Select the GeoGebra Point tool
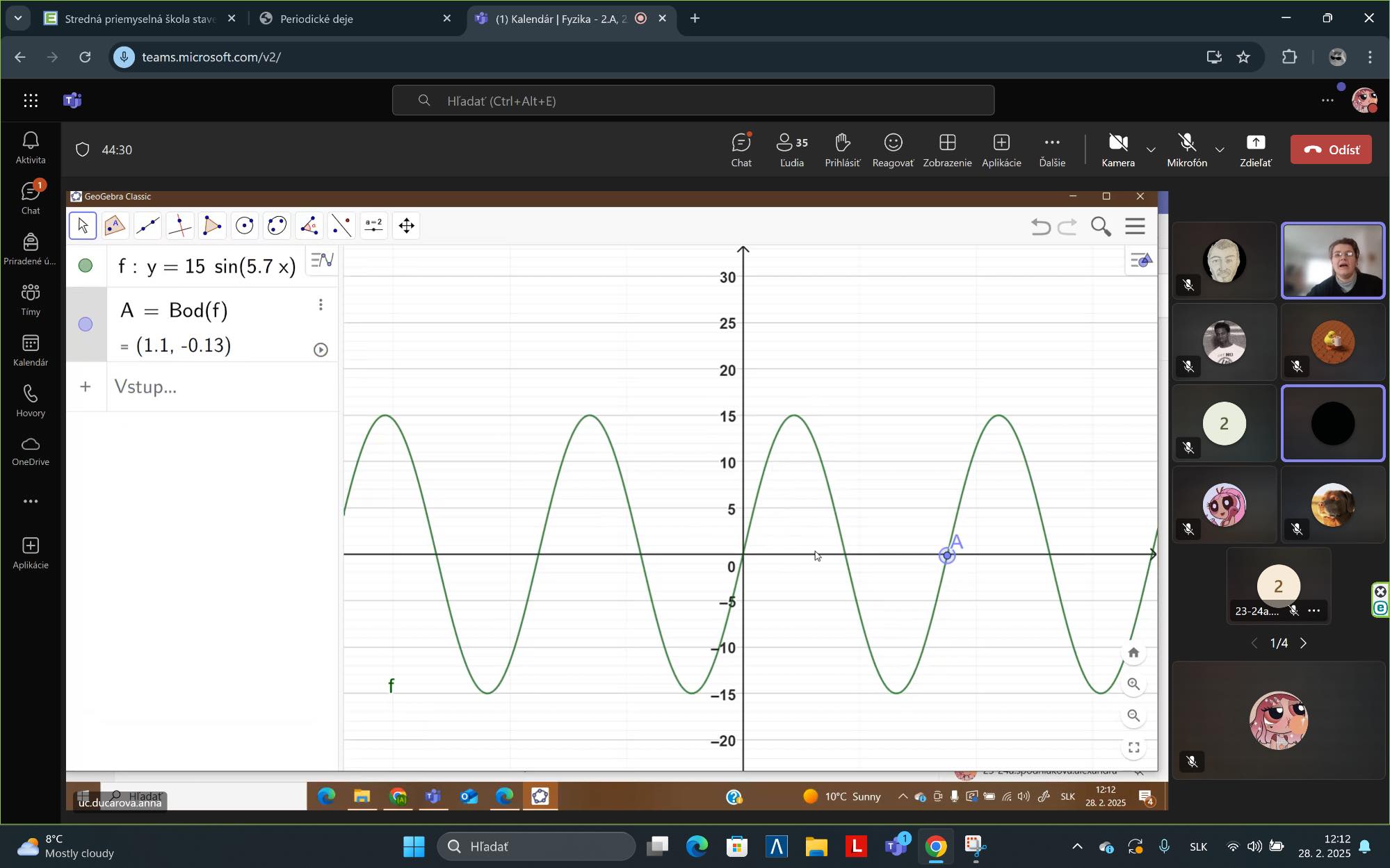Viewport: 1390px width, 868px height. pos(115,226)
